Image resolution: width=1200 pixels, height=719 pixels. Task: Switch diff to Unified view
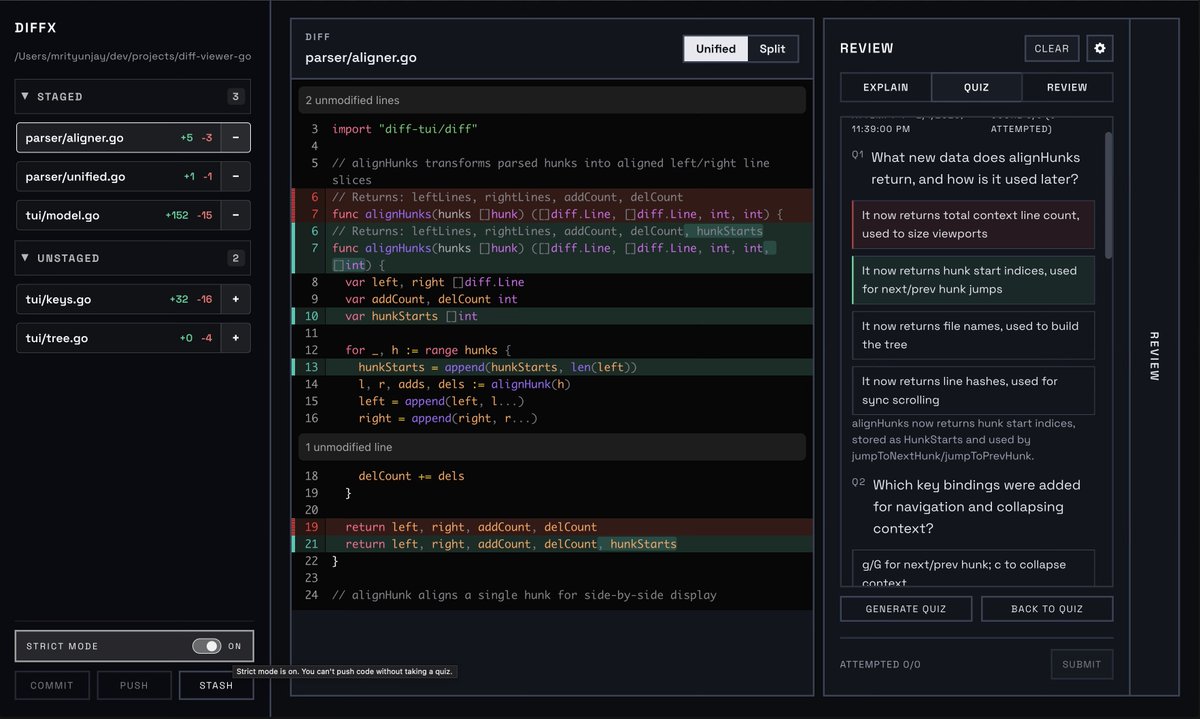(716, 49)
